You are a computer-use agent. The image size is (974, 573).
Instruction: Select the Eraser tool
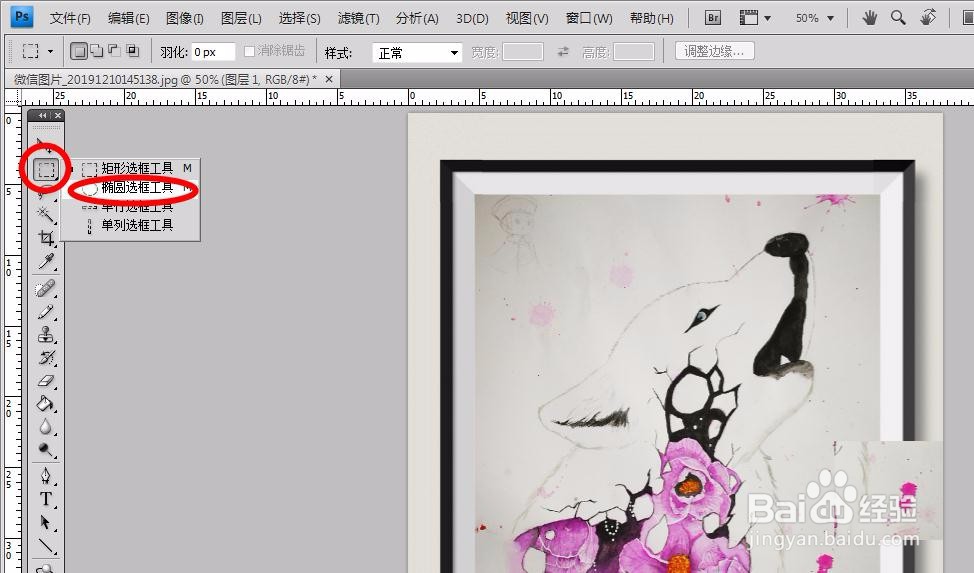tap(45, 380)
